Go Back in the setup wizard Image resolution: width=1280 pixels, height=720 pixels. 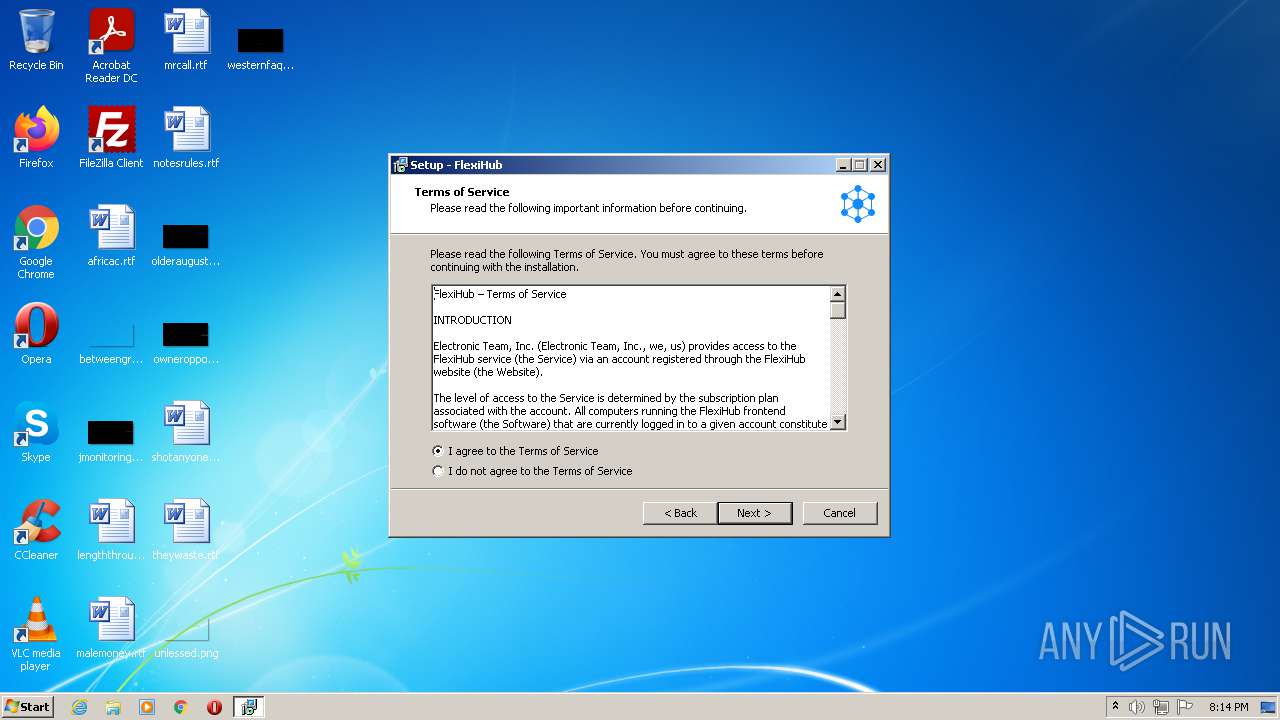[680, 513]
